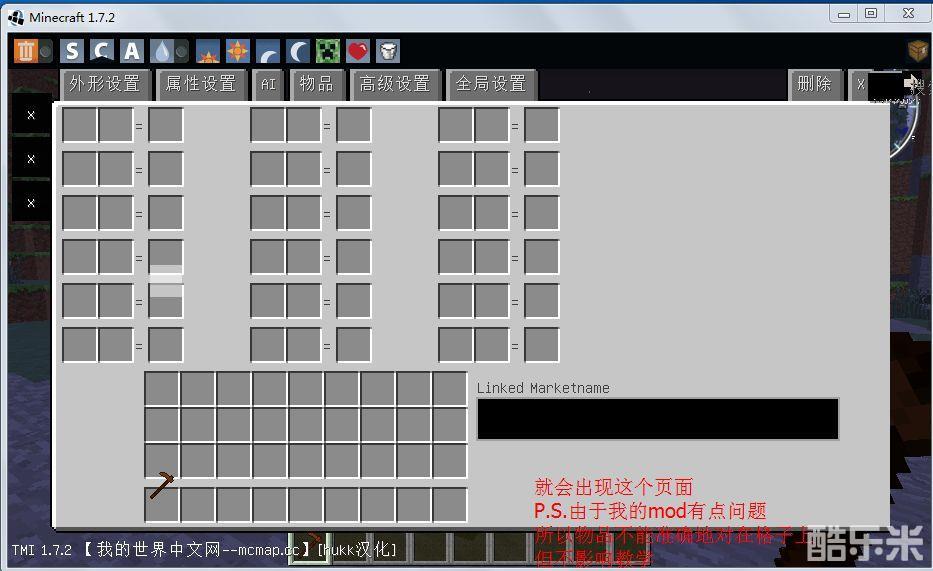Image resolution: width=933 pixels, height=571 pixels.
Task: Click the rain water-drop icon
Action: [x=162, y=51]
